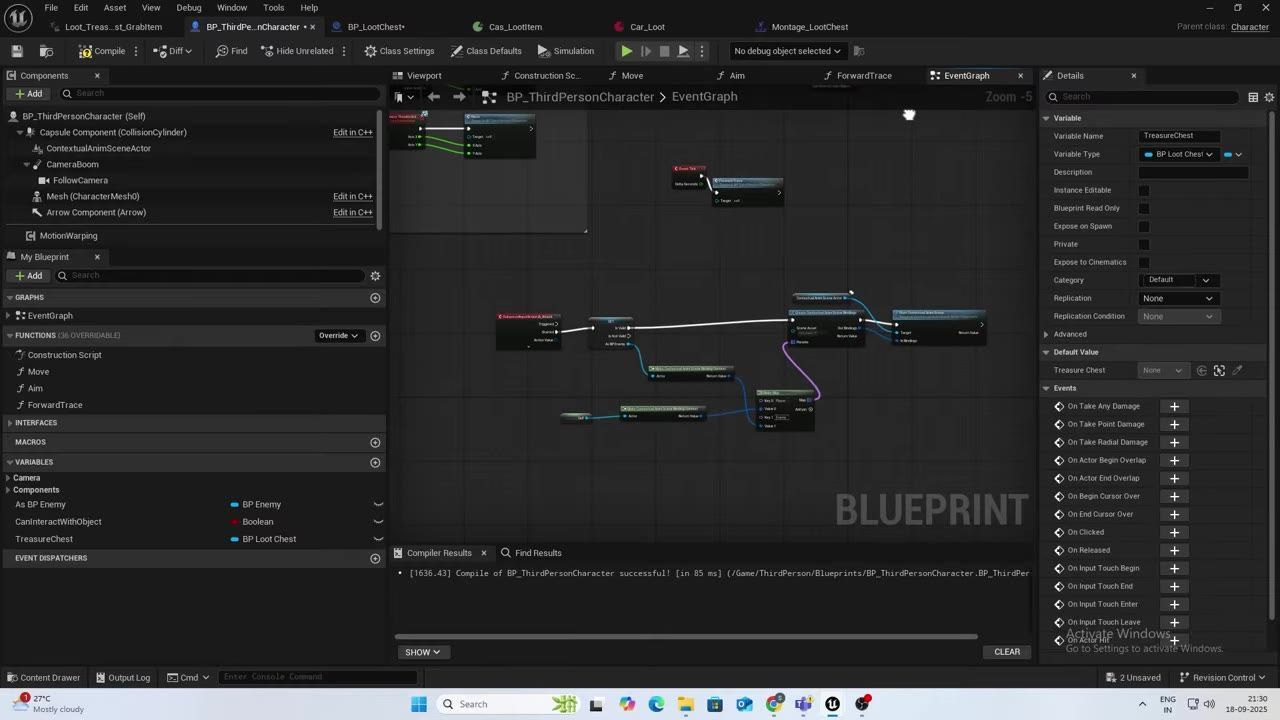Open the Variable Type dropdown
Screen dimensions: 1280x720
pos(1179,154)
